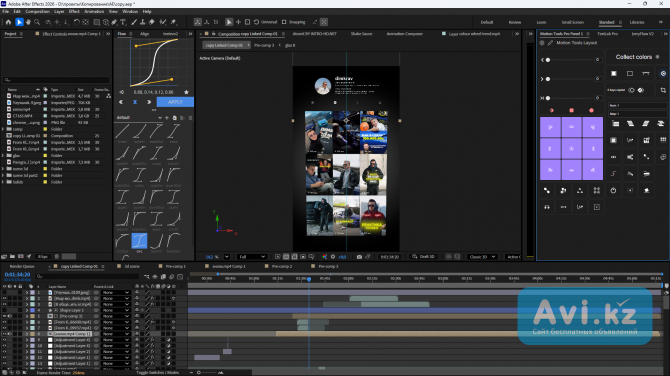Select the Home tool in the toolbar

(x=8, y=22)
